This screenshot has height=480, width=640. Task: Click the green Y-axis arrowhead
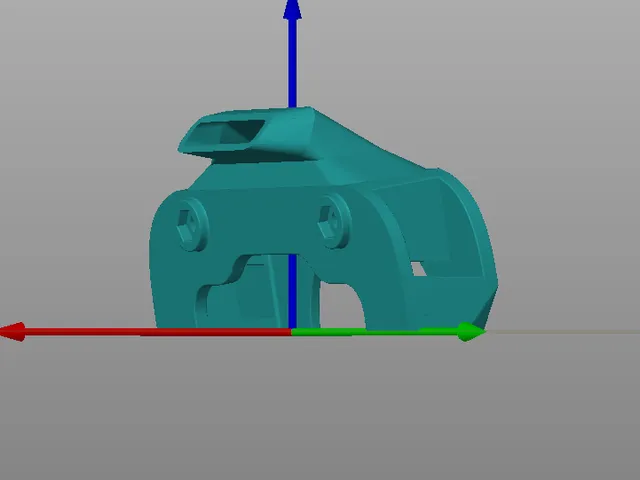(x=471, y=331)
